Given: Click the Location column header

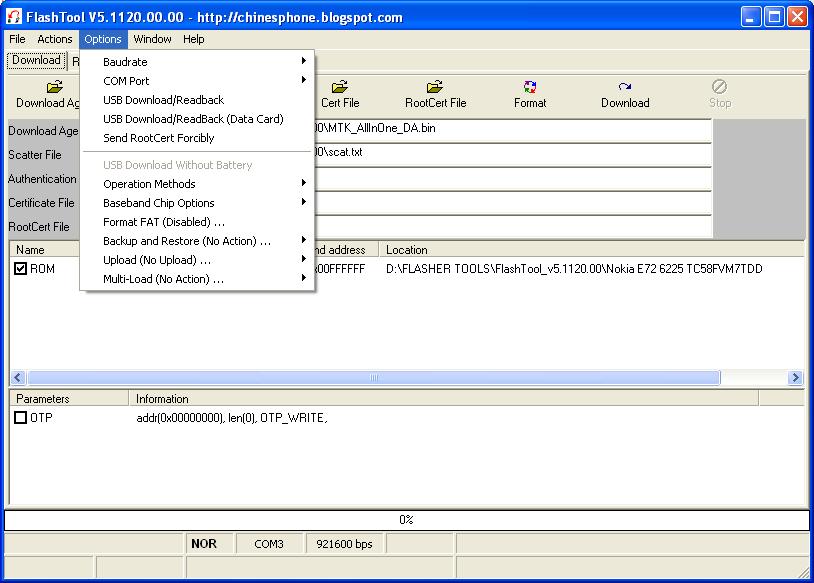Looking at the screenshot, I should (591, 250).
